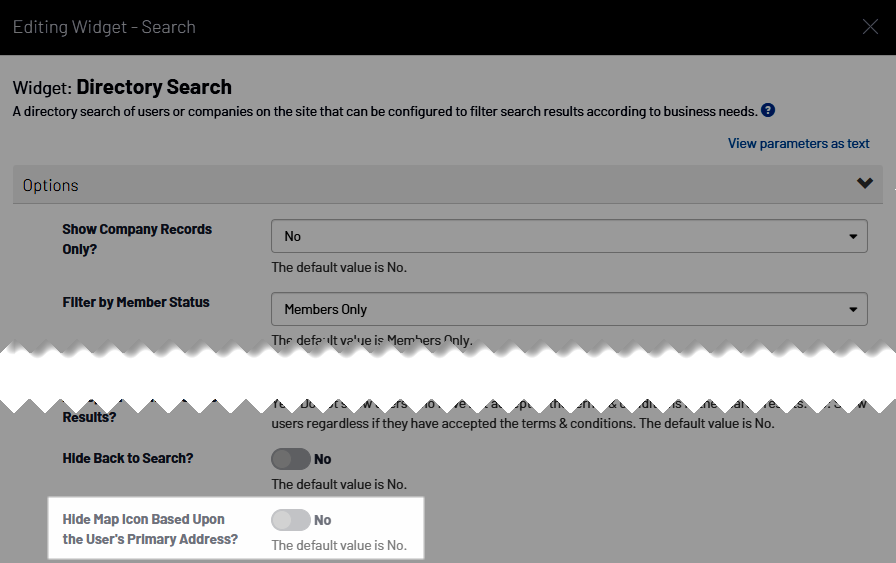Click the Options section header label
896x563 pixels.
pos(51,185)
